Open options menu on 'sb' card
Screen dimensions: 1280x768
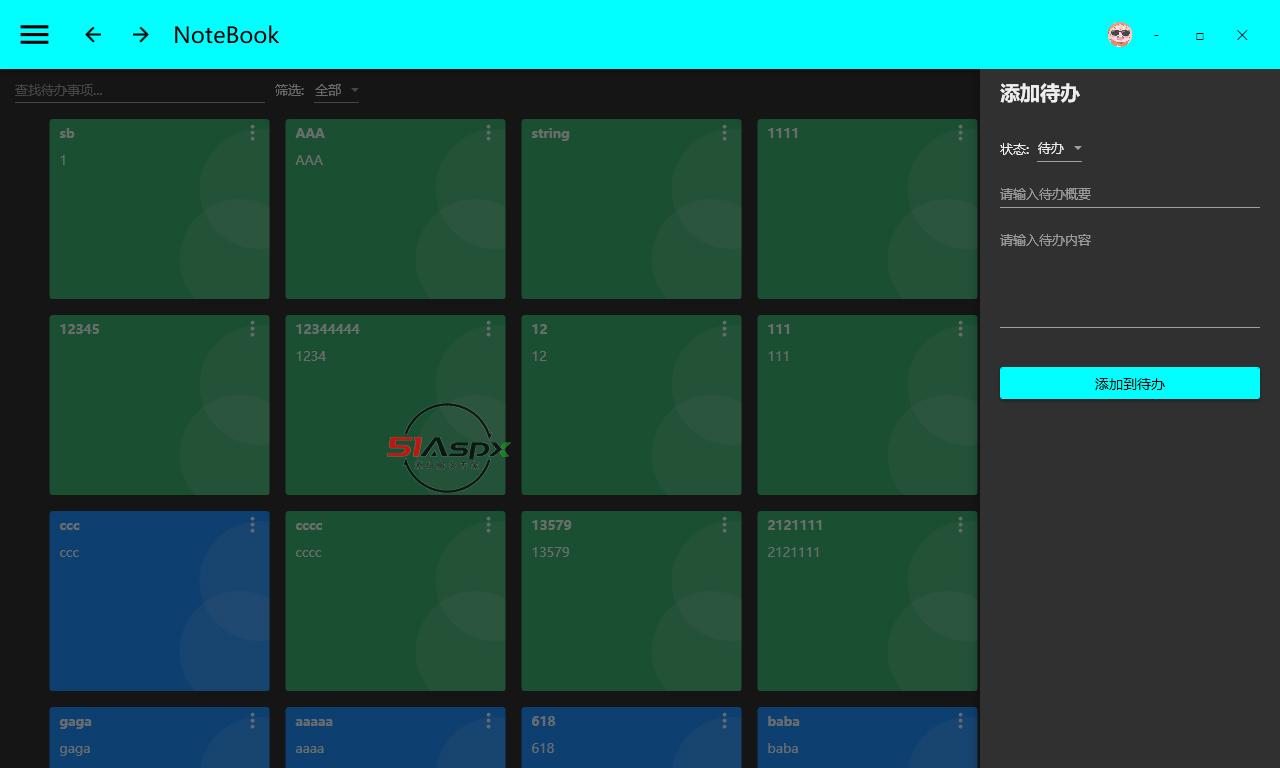coord(252,133)
